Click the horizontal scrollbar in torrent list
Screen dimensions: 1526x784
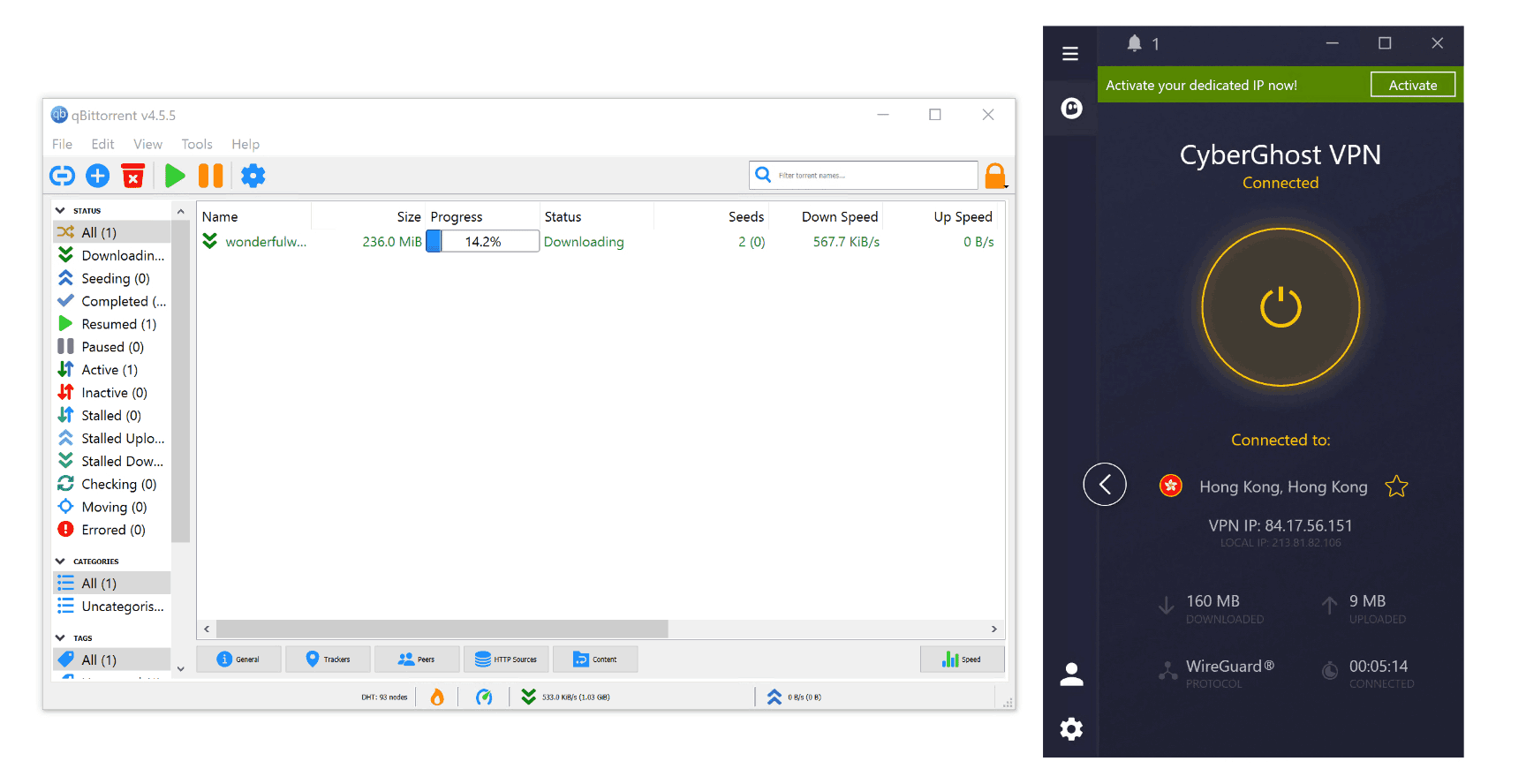[442, 629]
